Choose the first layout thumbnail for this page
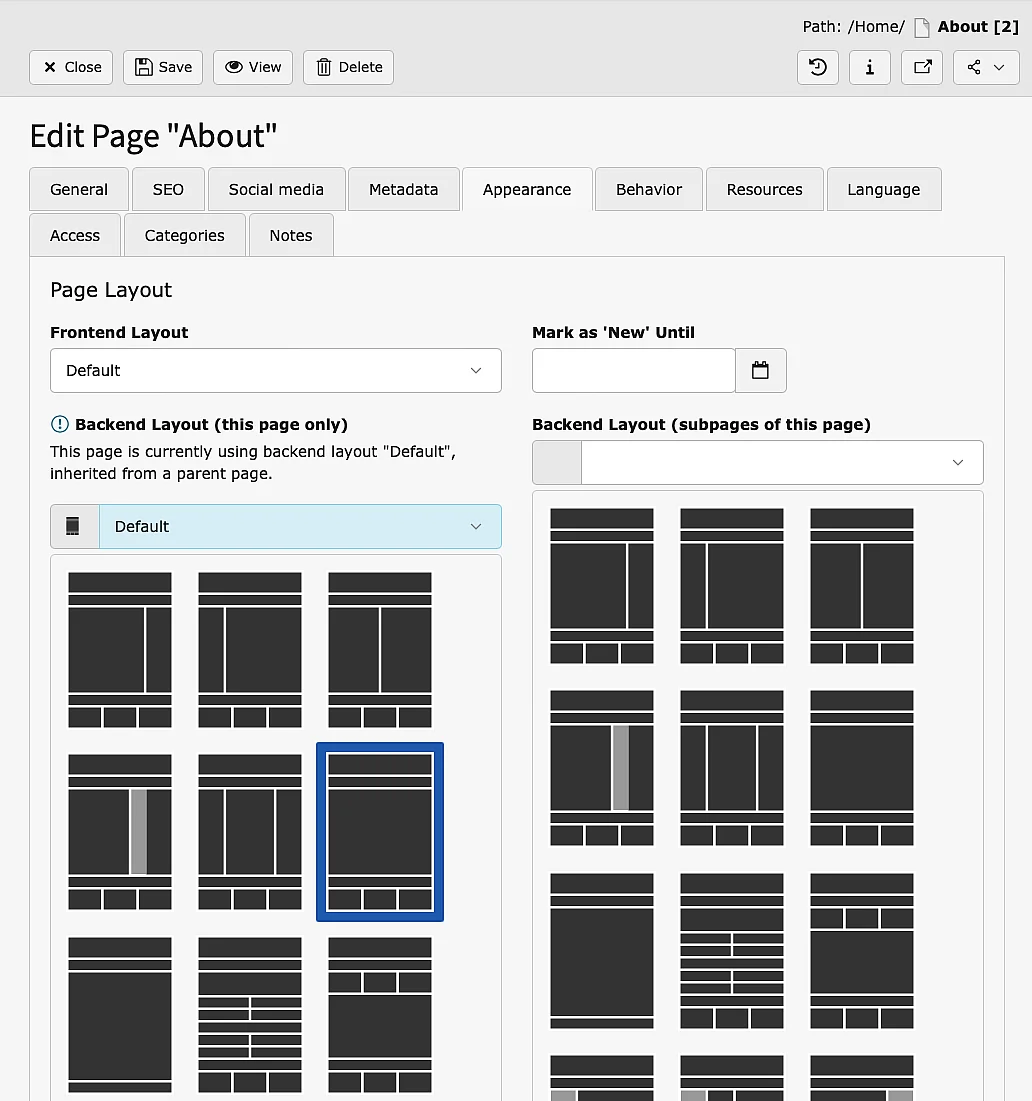The width and height of the screenshot is (1032, 1101). tap(120, 650)
